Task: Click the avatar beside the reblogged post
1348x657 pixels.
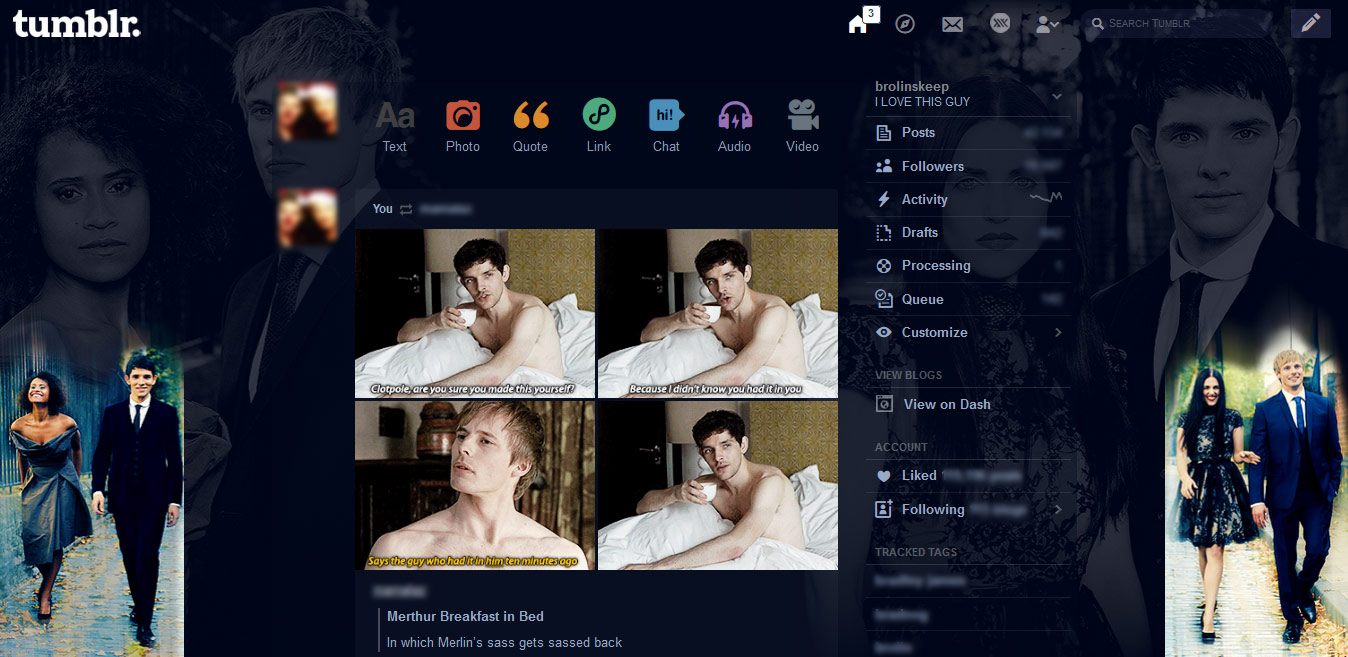Action: point(307,218)
